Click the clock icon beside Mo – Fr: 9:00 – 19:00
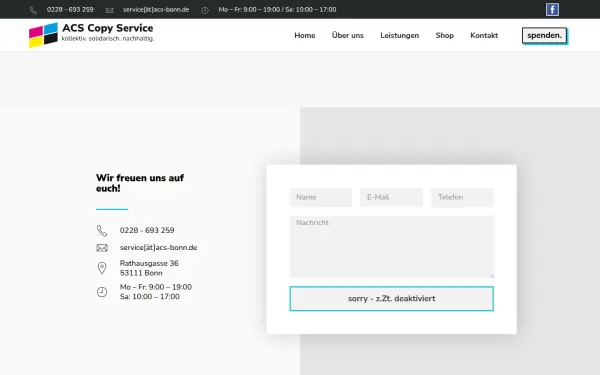 click(102, 292)
